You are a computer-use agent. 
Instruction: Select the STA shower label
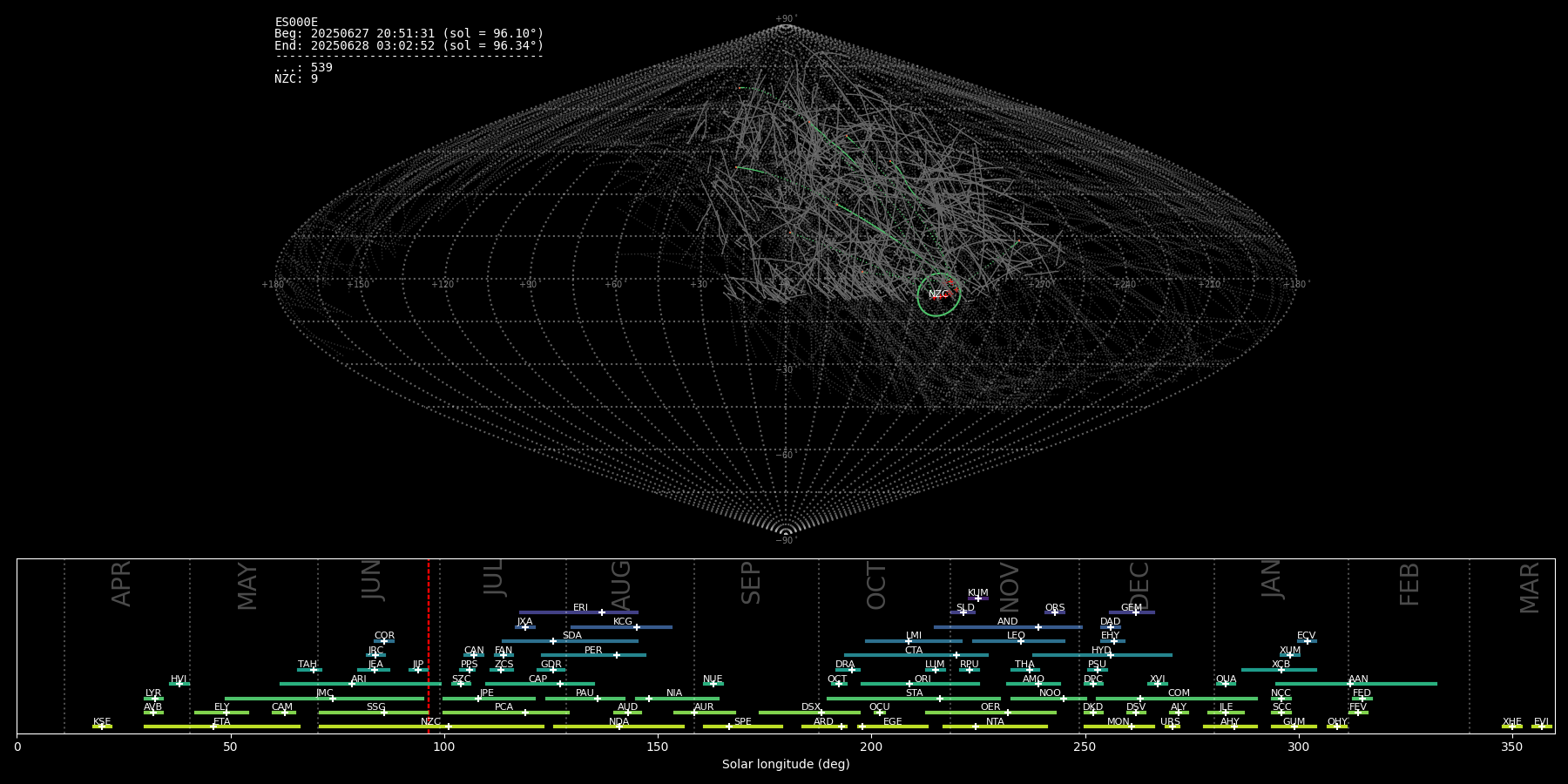click(x=914, y=693)
